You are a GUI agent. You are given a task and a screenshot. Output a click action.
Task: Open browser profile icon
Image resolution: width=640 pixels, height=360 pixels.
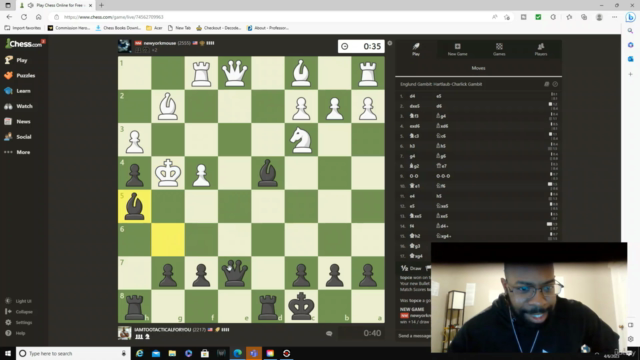(599, 17)
